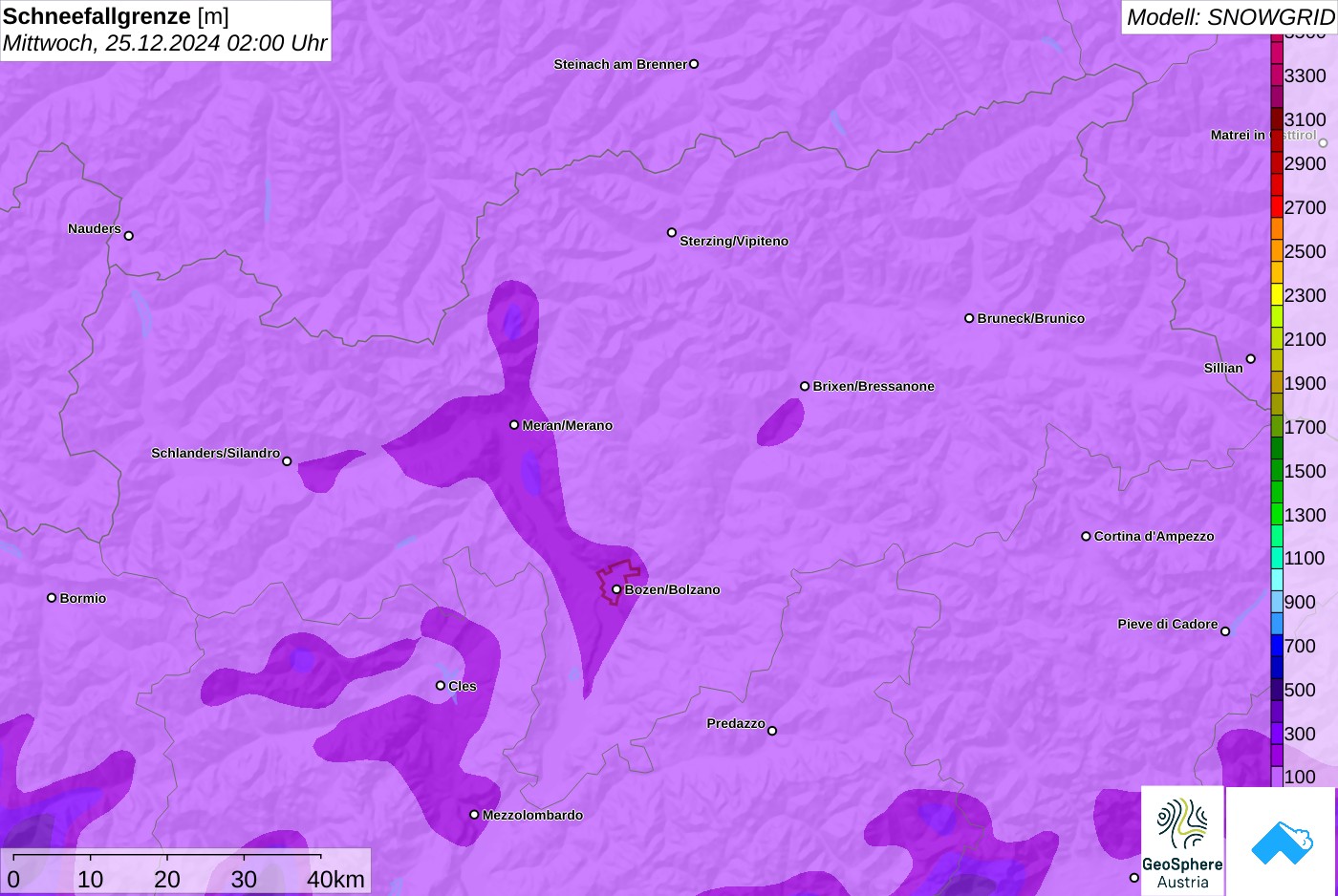Click the Steinach am Brenner marker dot
1338x896 pixels.
694,64
